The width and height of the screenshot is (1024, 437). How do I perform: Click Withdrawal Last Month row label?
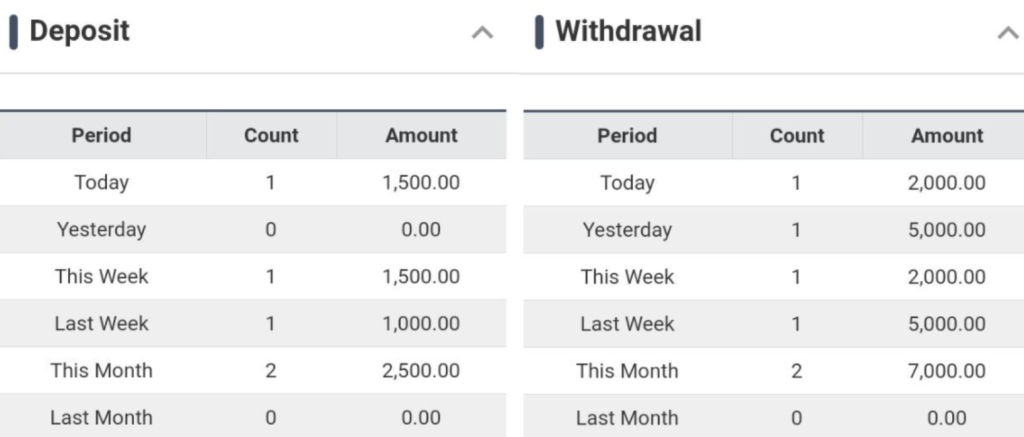[x=627, y=418]
